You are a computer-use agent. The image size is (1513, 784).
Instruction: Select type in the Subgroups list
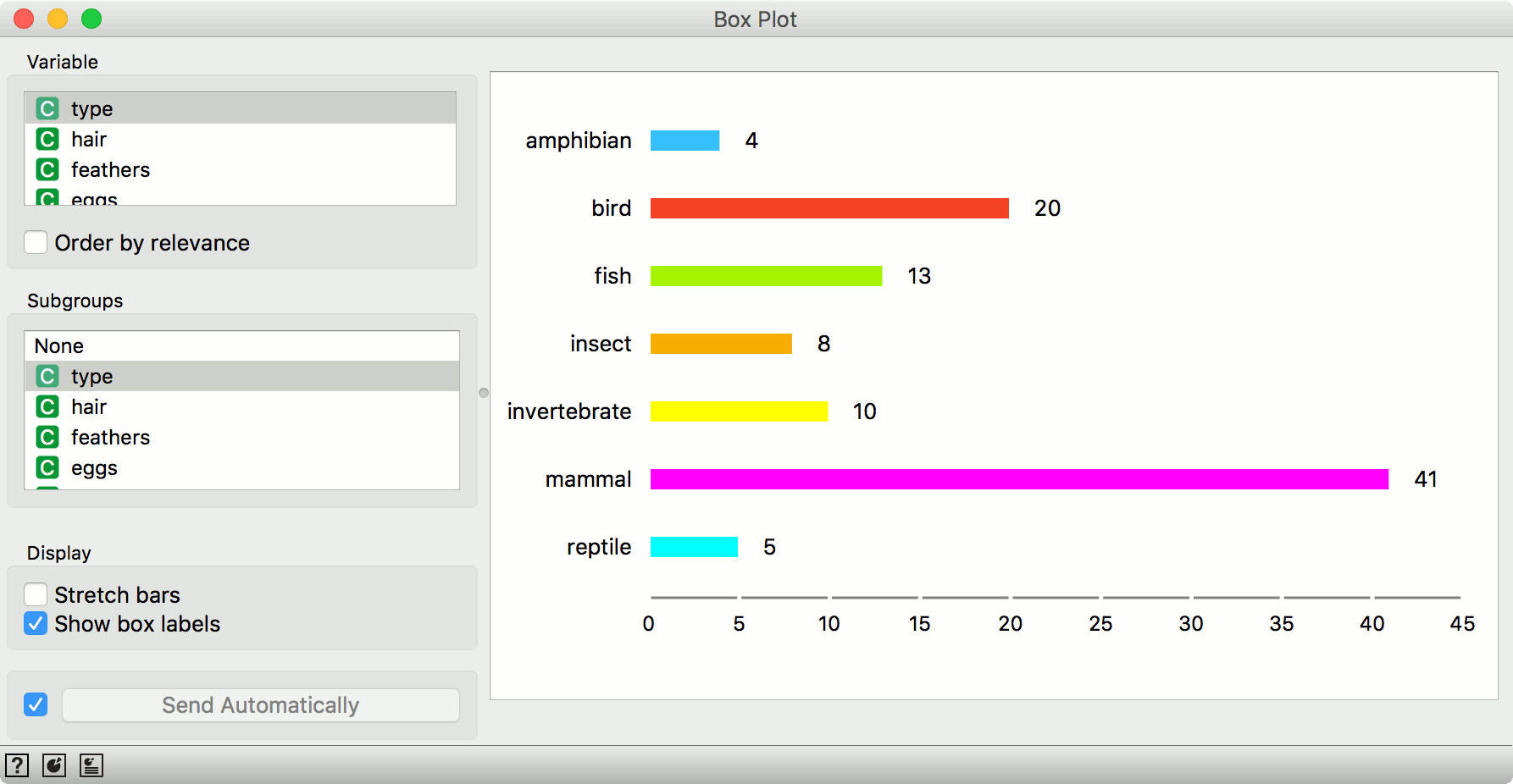click(91, 377)
